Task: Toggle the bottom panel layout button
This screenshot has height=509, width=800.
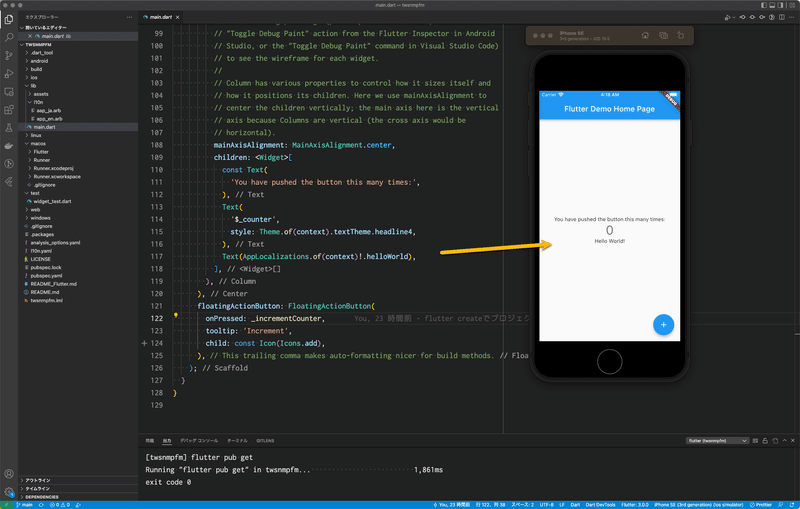Action: pos(772,5)
